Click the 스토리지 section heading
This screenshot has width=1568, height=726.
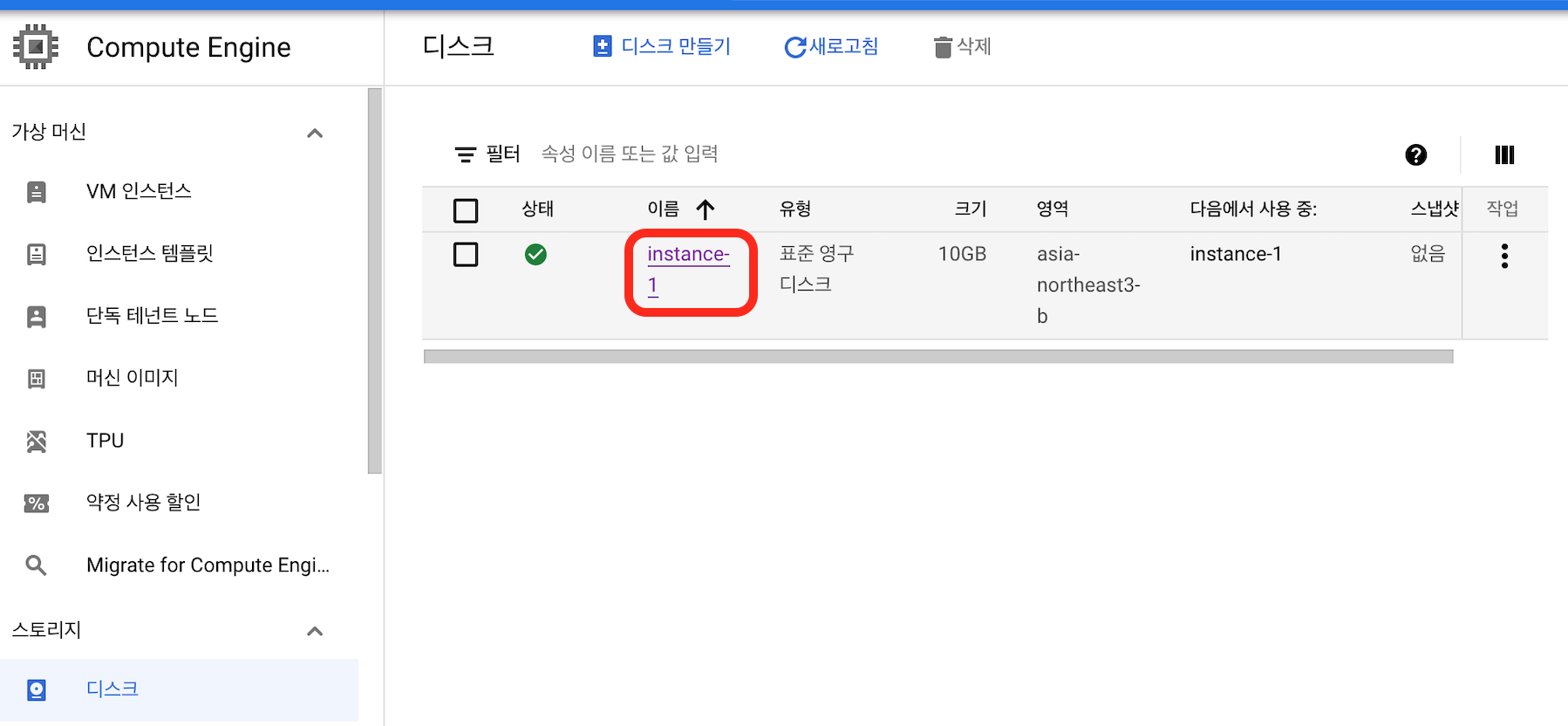click(x=46, y=630)
